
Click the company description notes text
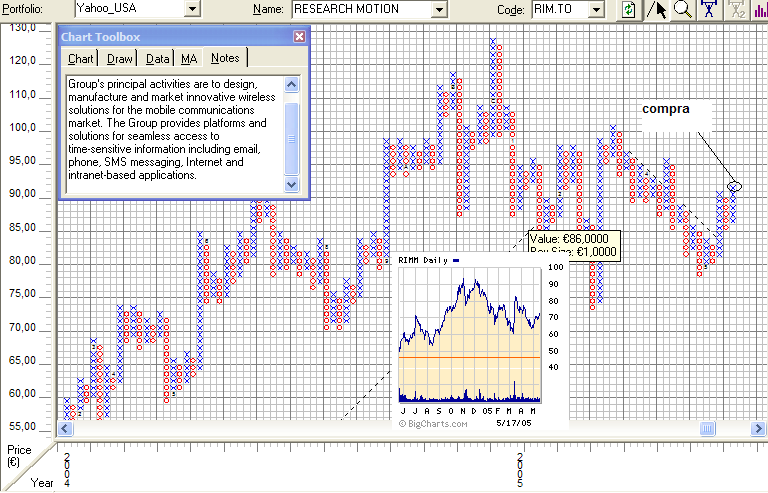(x=172, y=130)
